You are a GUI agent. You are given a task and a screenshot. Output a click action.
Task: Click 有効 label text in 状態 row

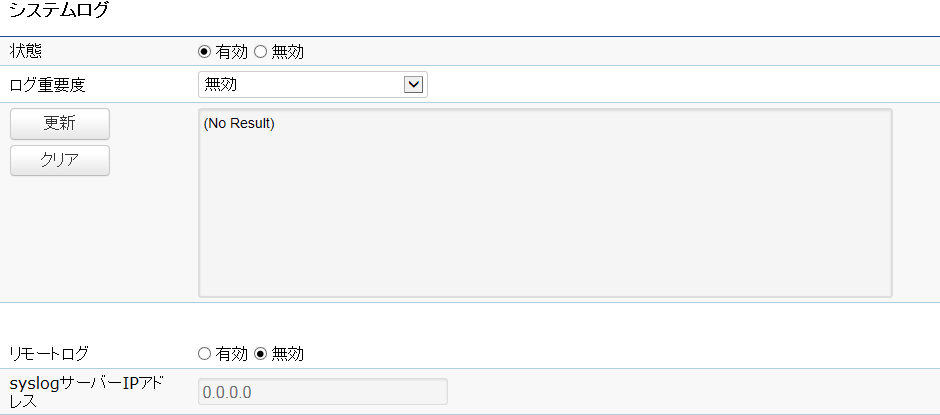[x=231, y=52]
